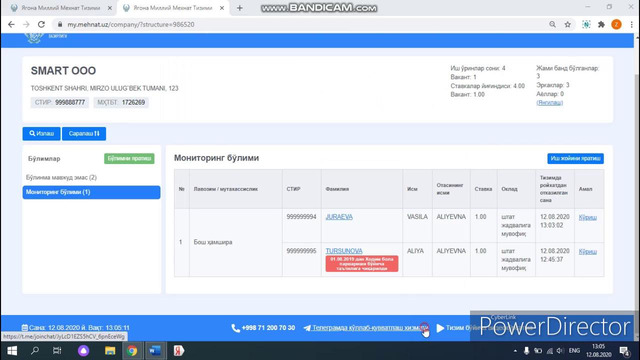
Task: Open TURSUNOVA employee link
Action: point(344,251)
